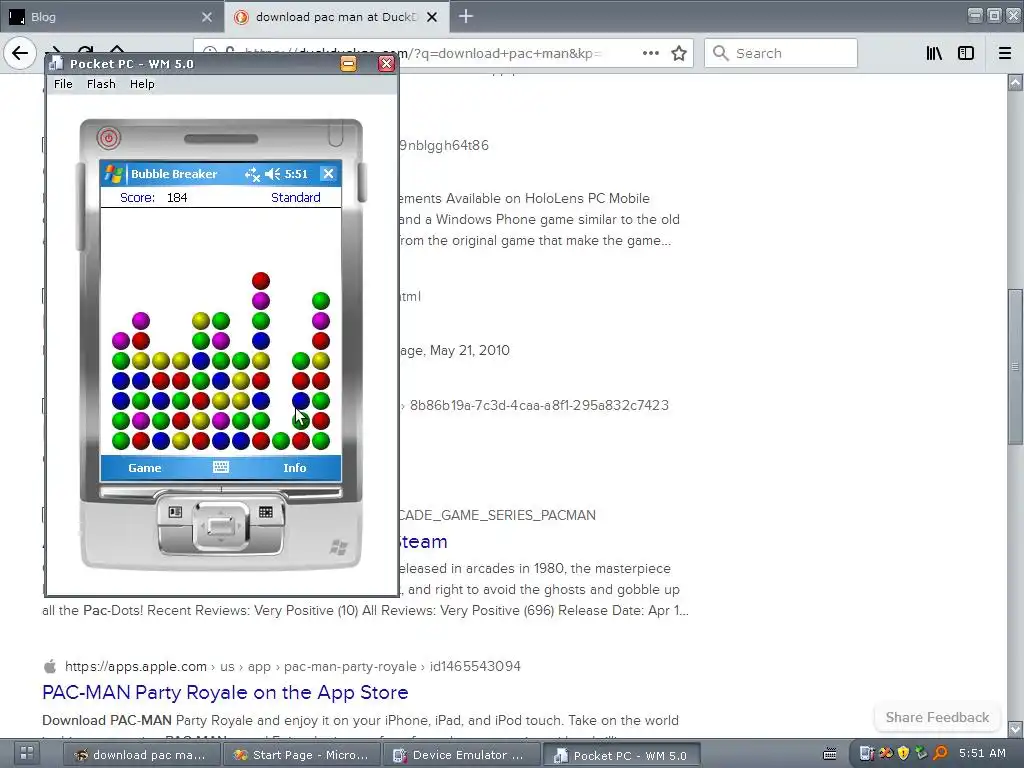Toggle the browser sidebar icon
Viewport: 1024px width, 768px height.
(x=966, y=53)
